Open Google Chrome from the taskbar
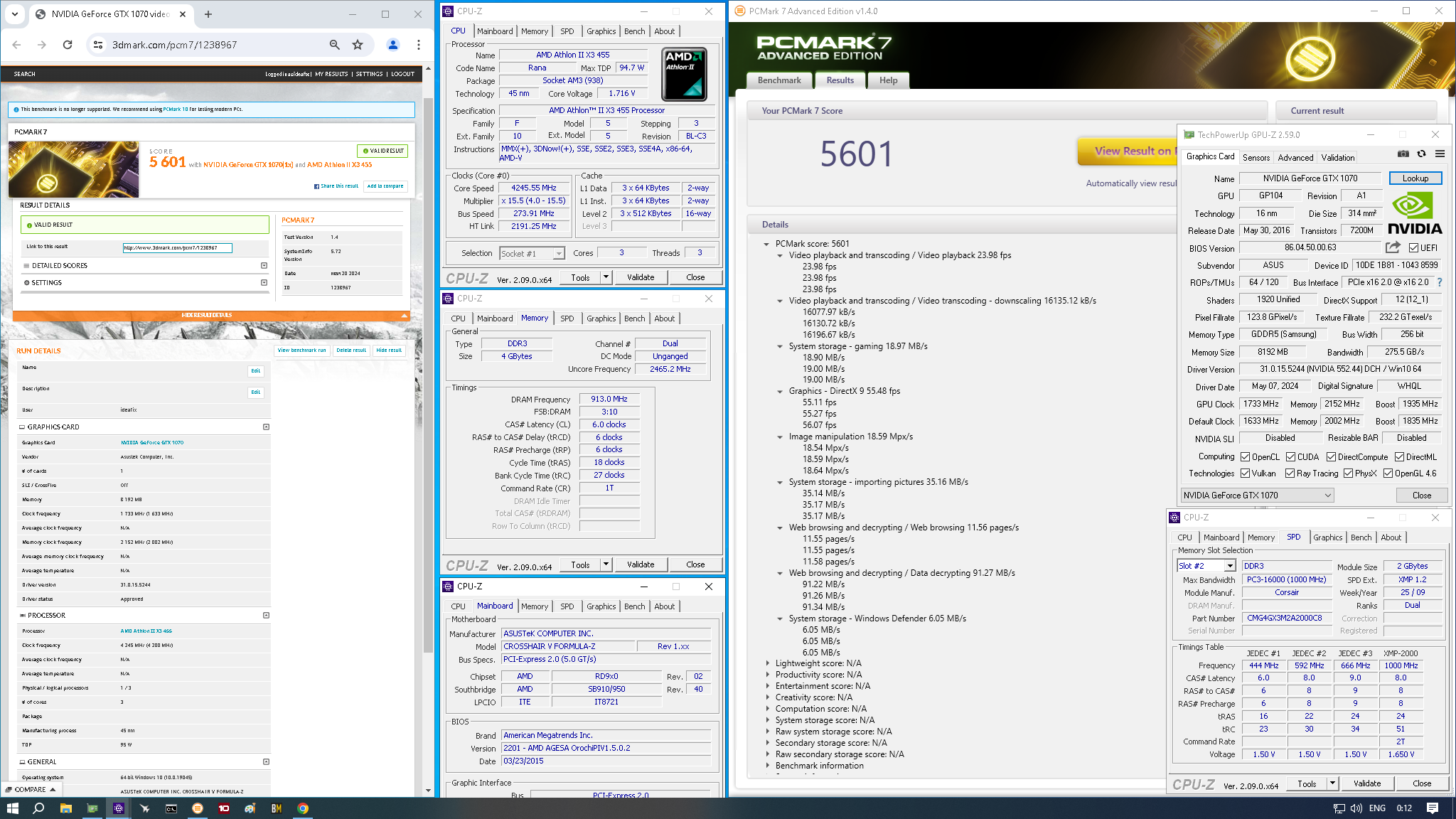Screen dimensions: 1456x819 pyautogui.click(x=303, y=808)
